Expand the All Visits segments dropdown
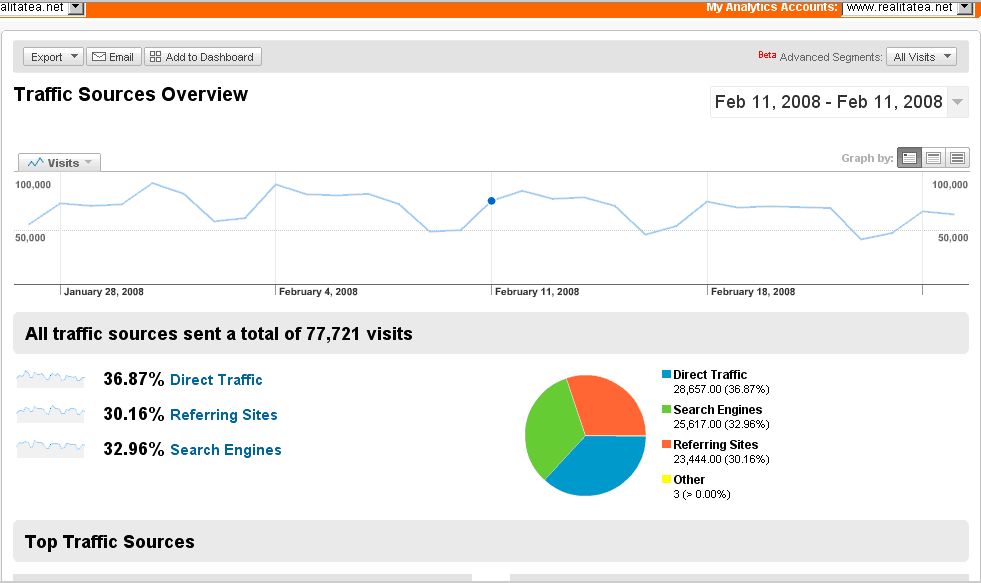 pos(921,57)
